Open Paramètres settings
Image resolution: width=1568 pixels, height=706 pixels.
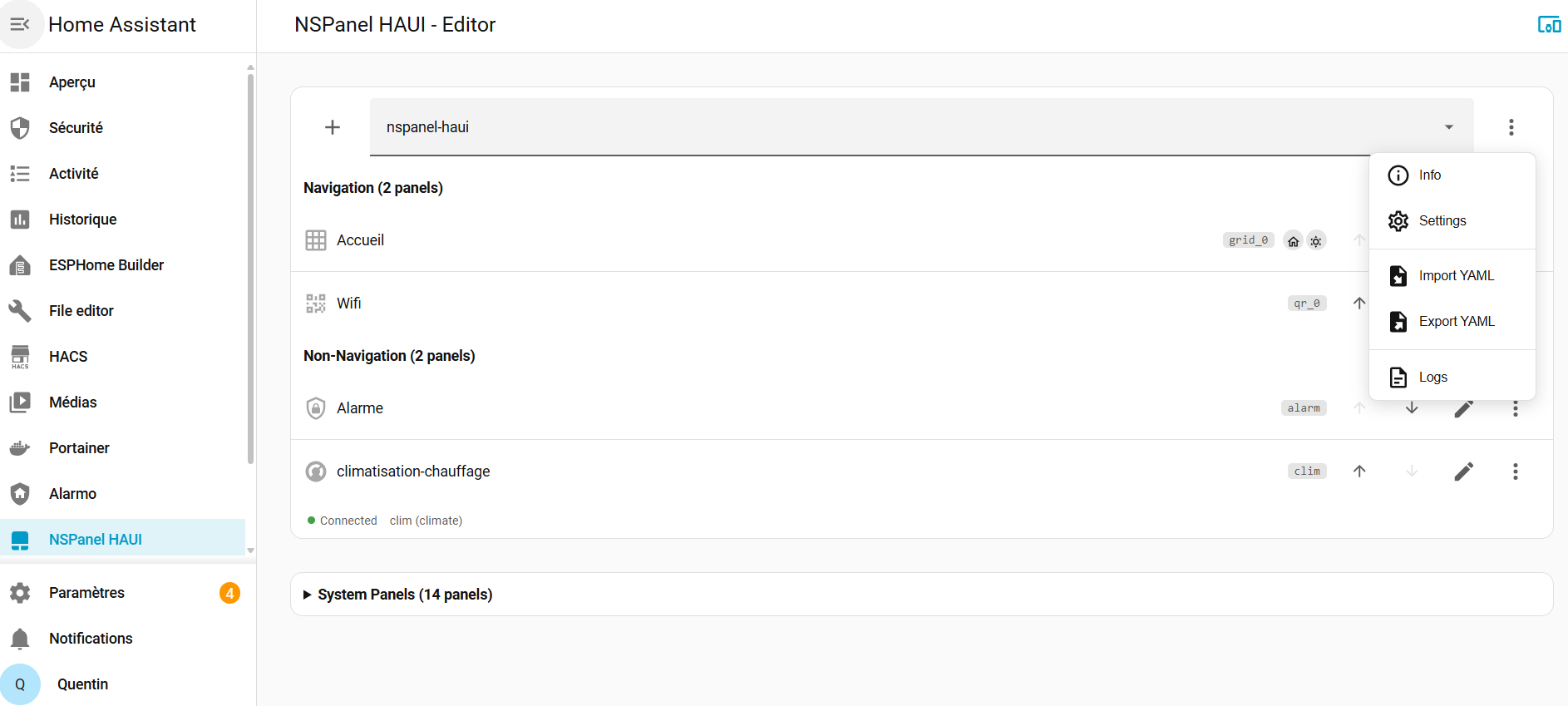point(123,593)
